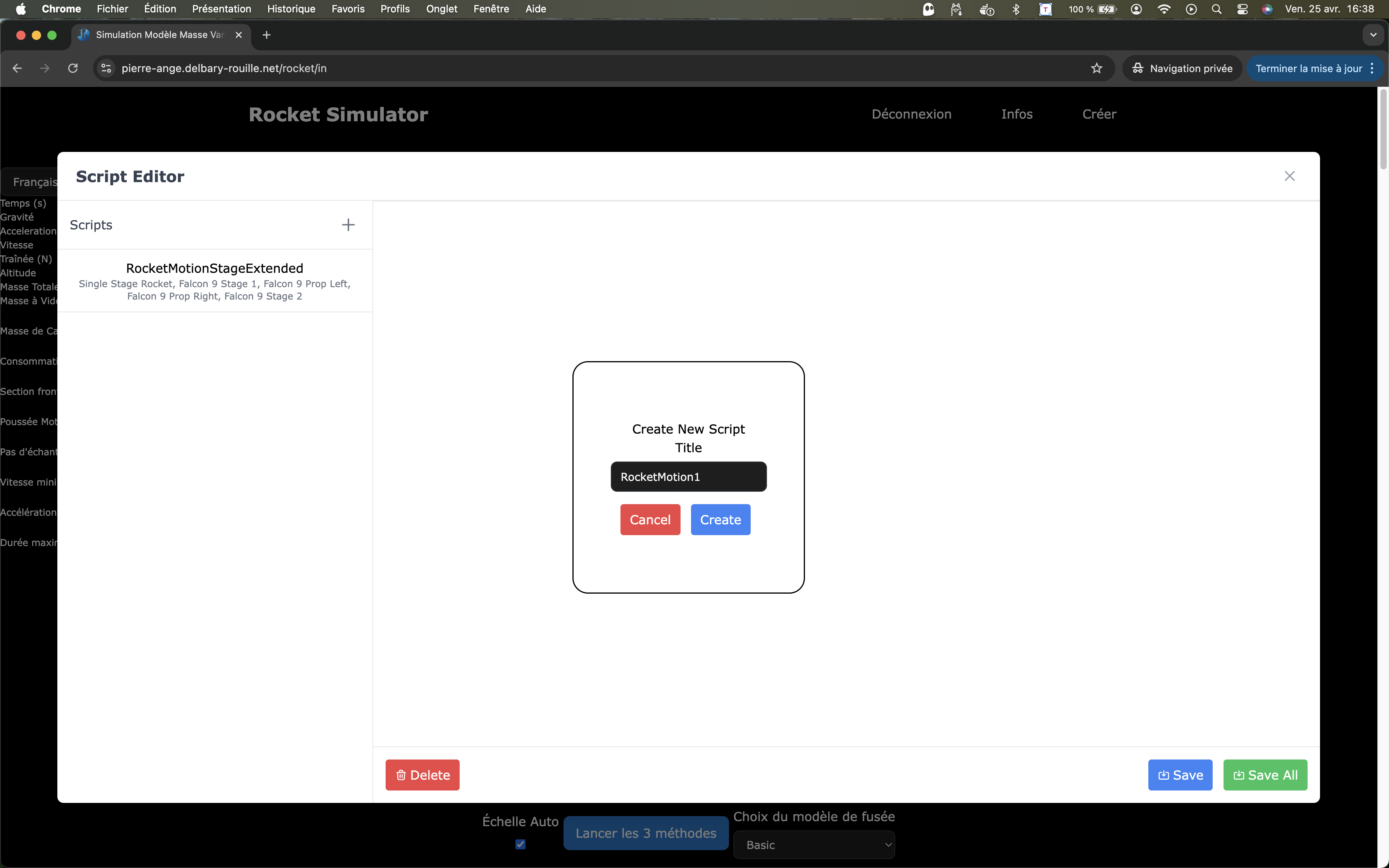Viewport: 1389px width, 868px height.
Task: Focus the script Title input field
Action: [x=688, y=477]
